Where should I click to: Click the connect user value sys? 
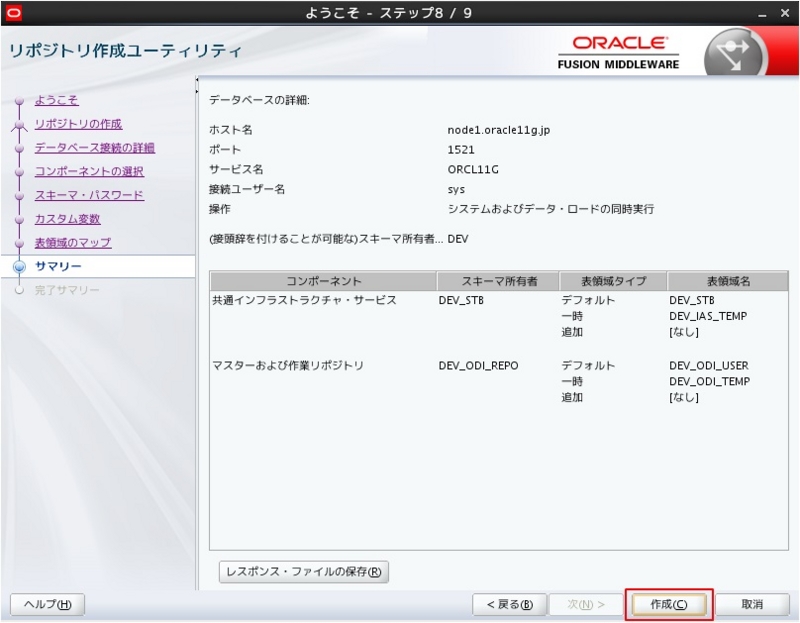click(456, 190)
